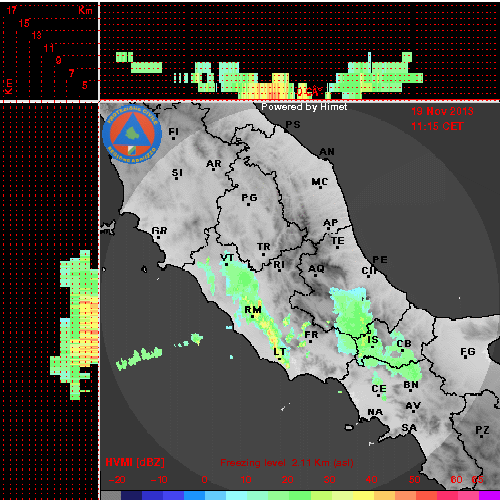
Task: Click the BN city label on map
Action: tap(411, 385)
